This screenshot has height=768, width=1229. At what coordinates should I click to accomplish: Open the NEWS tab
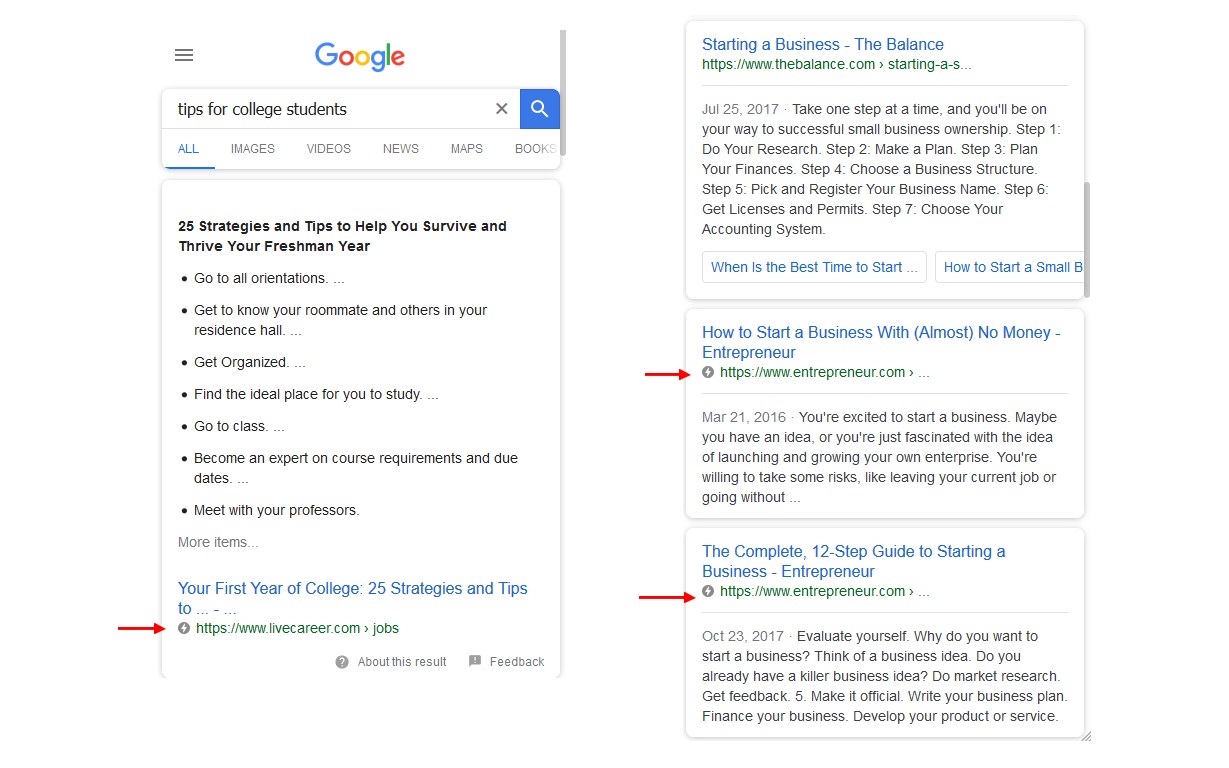(401, 149)
